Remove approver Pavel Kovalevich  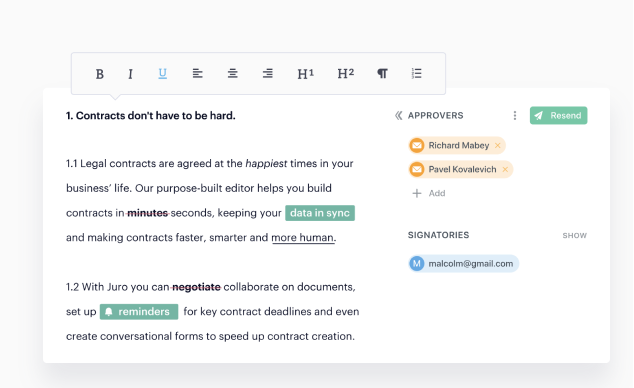[x=505, y=169]
